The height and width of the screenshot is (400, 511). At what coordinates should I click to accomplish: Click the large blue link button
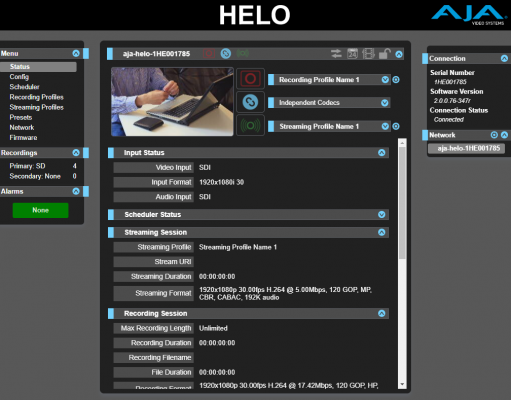pyautogui.click(x=250, y=102)
